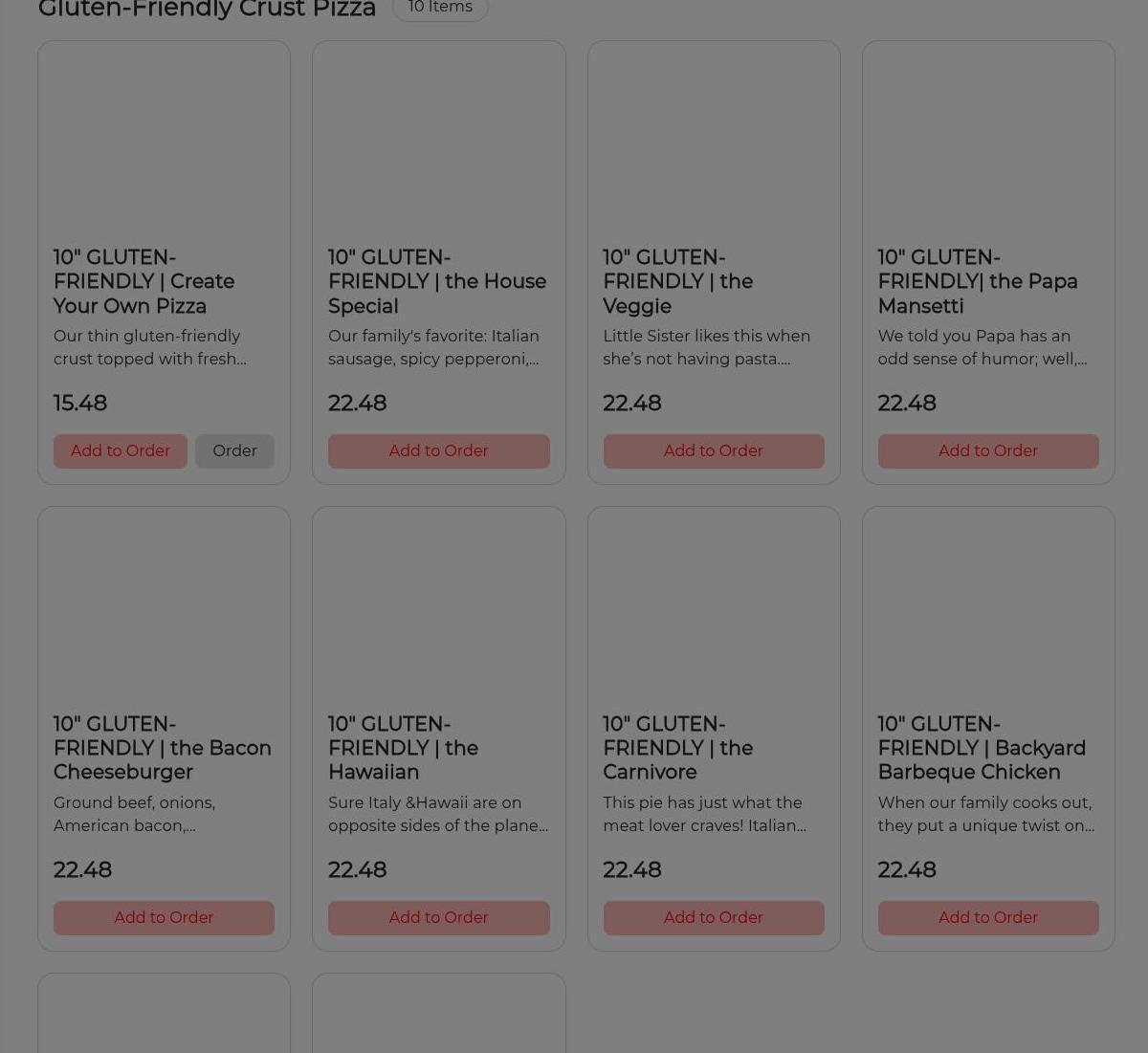Image resolution: width=1148 pixels, height=1053 pixels.
Task: Select the Veggie pizza title
Action: (677, 282)
